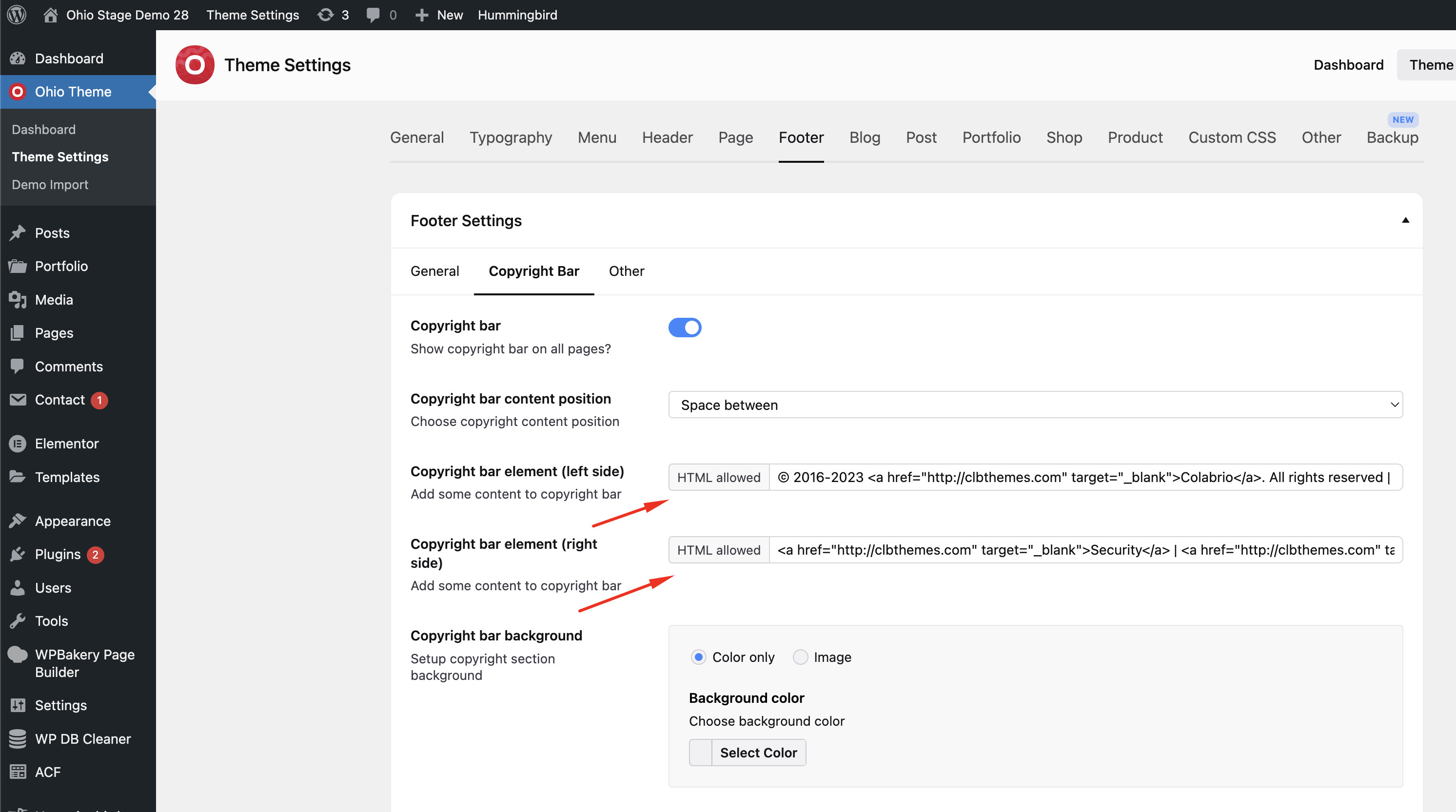Viewport: 1456px width, 812px height.
Task: Switch to the Typography tab
Action: (511, 137)
